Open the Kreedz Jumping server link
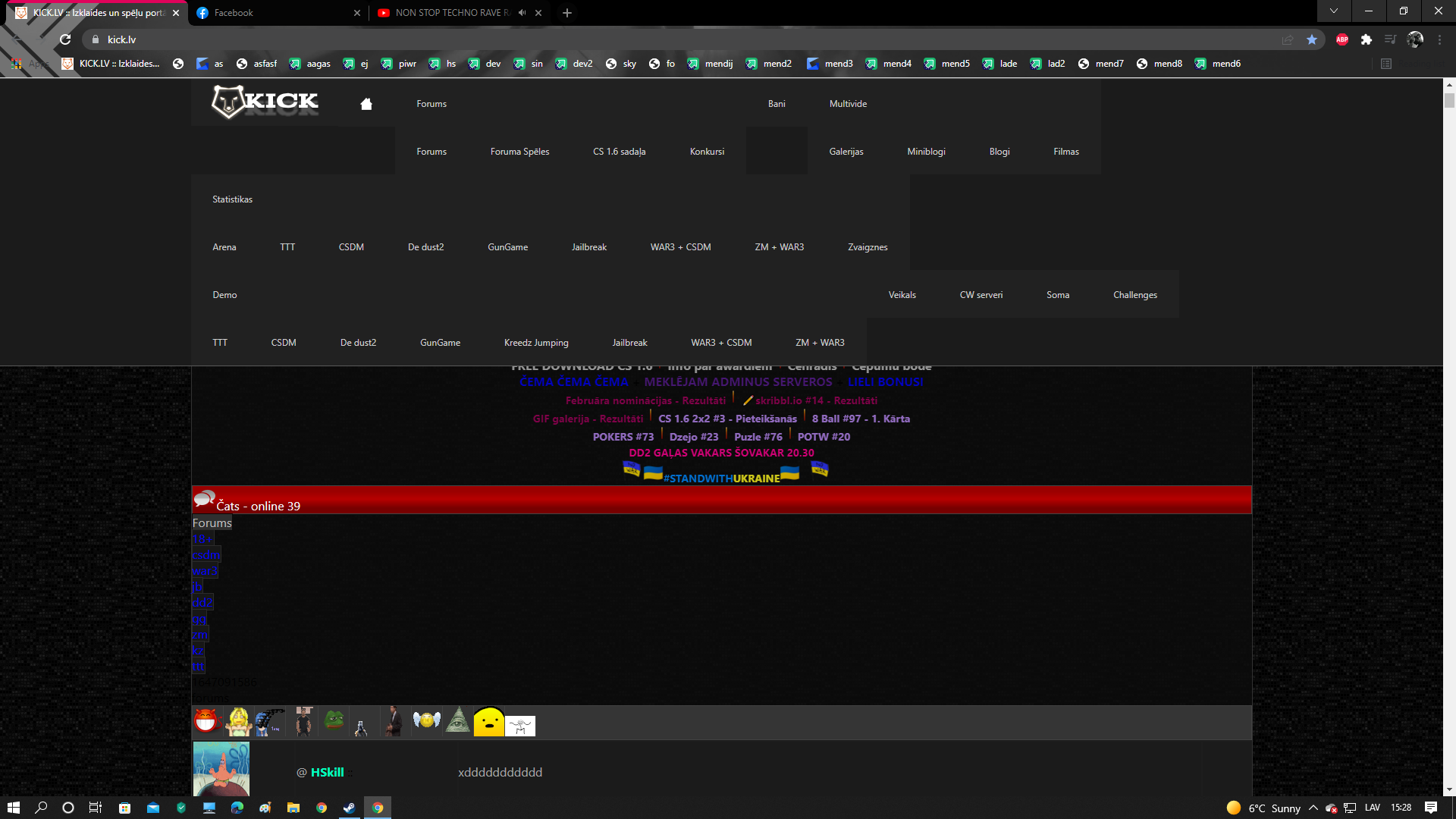 click(x=536, y=343)
